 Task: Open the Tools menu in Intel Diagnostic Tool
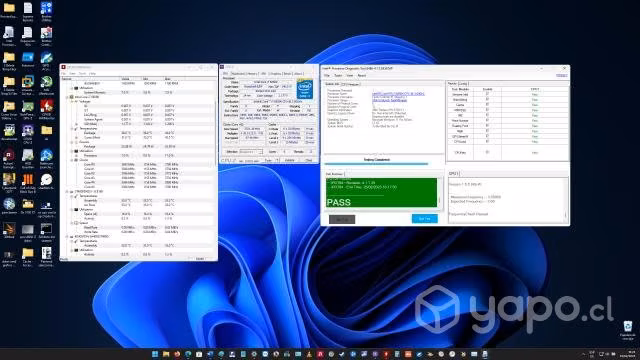pyautogui.click(x=338, y=76)
